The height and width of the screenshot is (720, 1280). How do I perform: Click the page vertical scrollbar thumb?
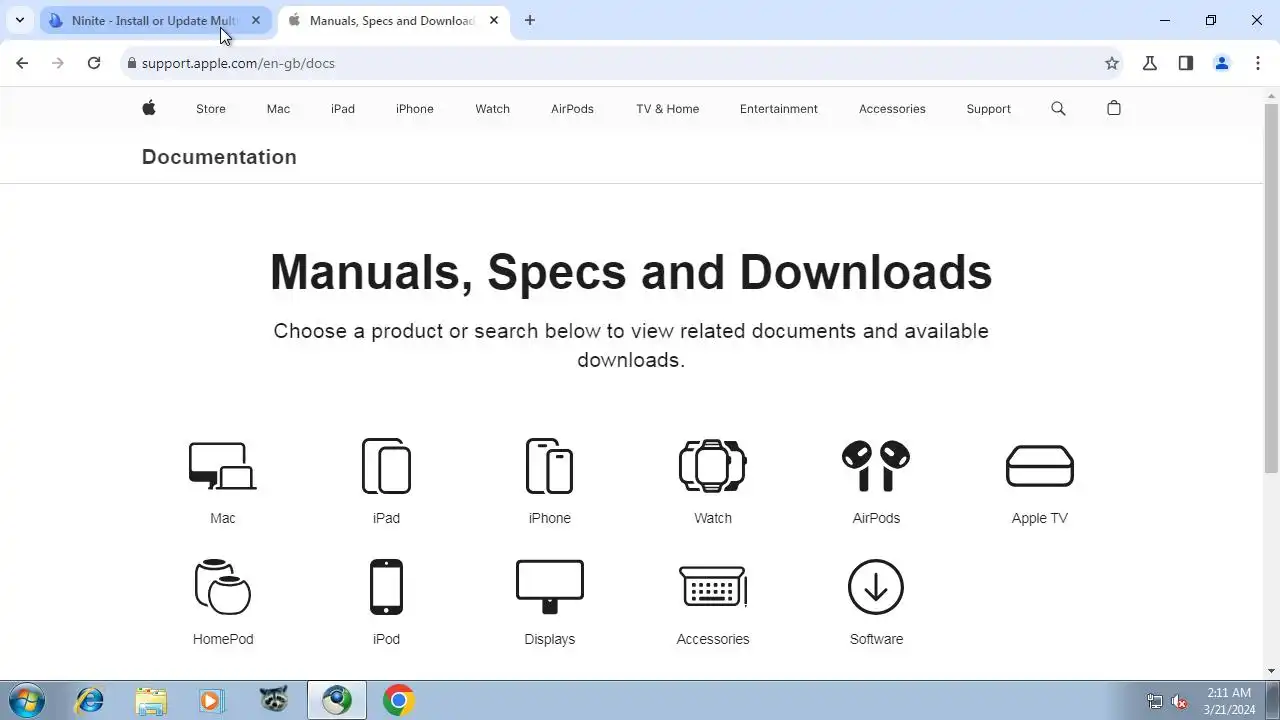[x=1271, y=288]
